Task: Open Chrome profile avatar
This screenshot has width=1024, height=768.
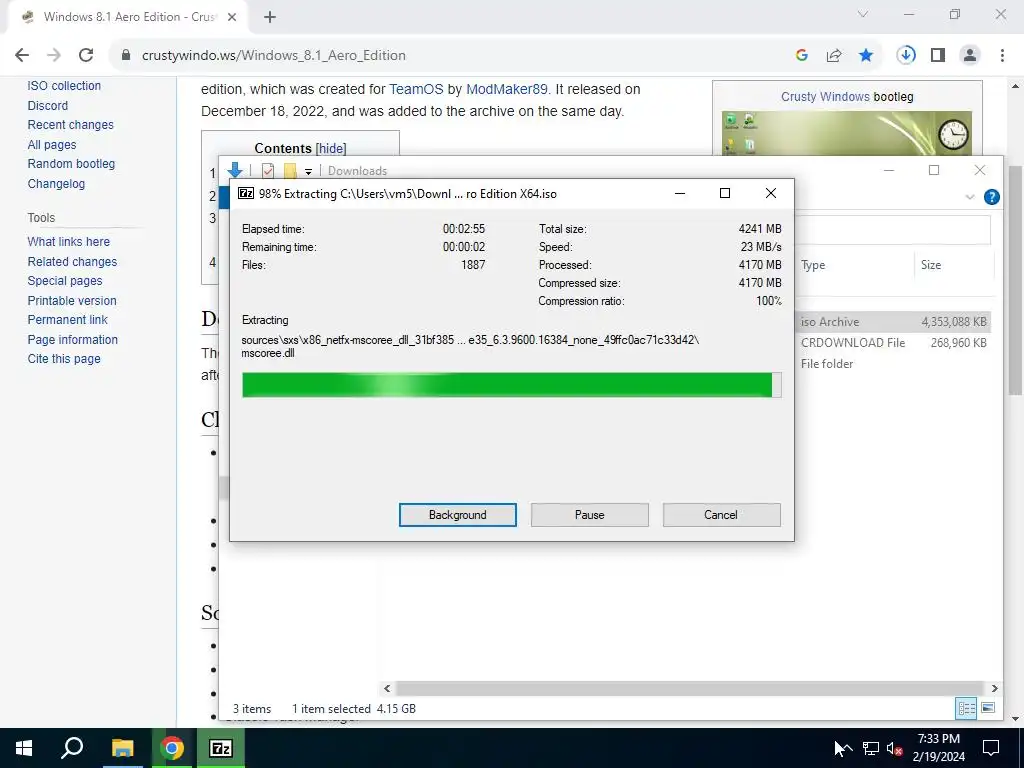Action: coord(970,56)
